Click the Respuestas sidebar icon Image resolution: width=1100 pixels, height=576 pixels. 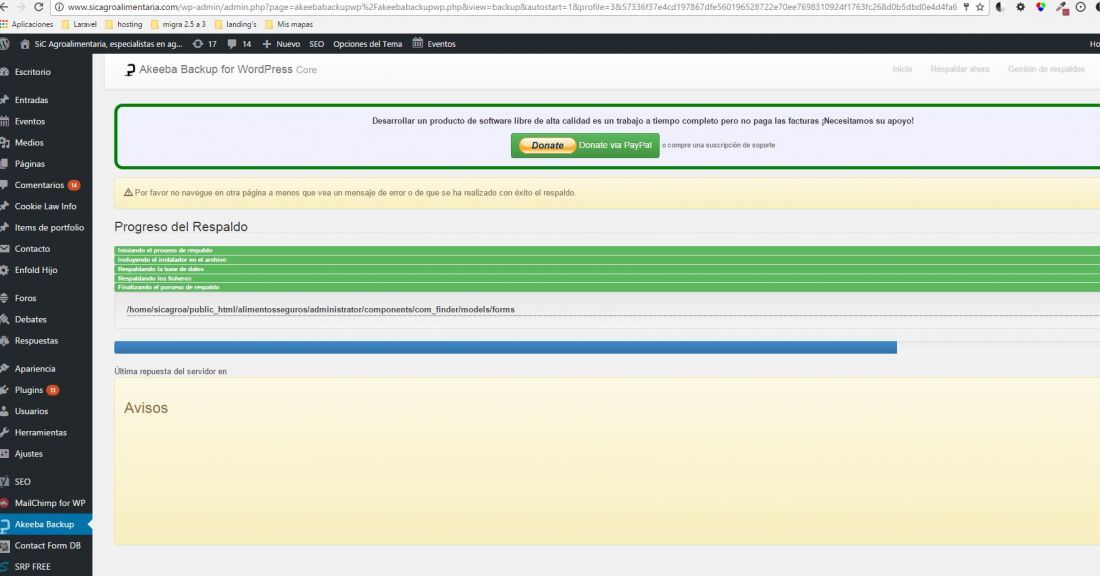pos(4,340)
